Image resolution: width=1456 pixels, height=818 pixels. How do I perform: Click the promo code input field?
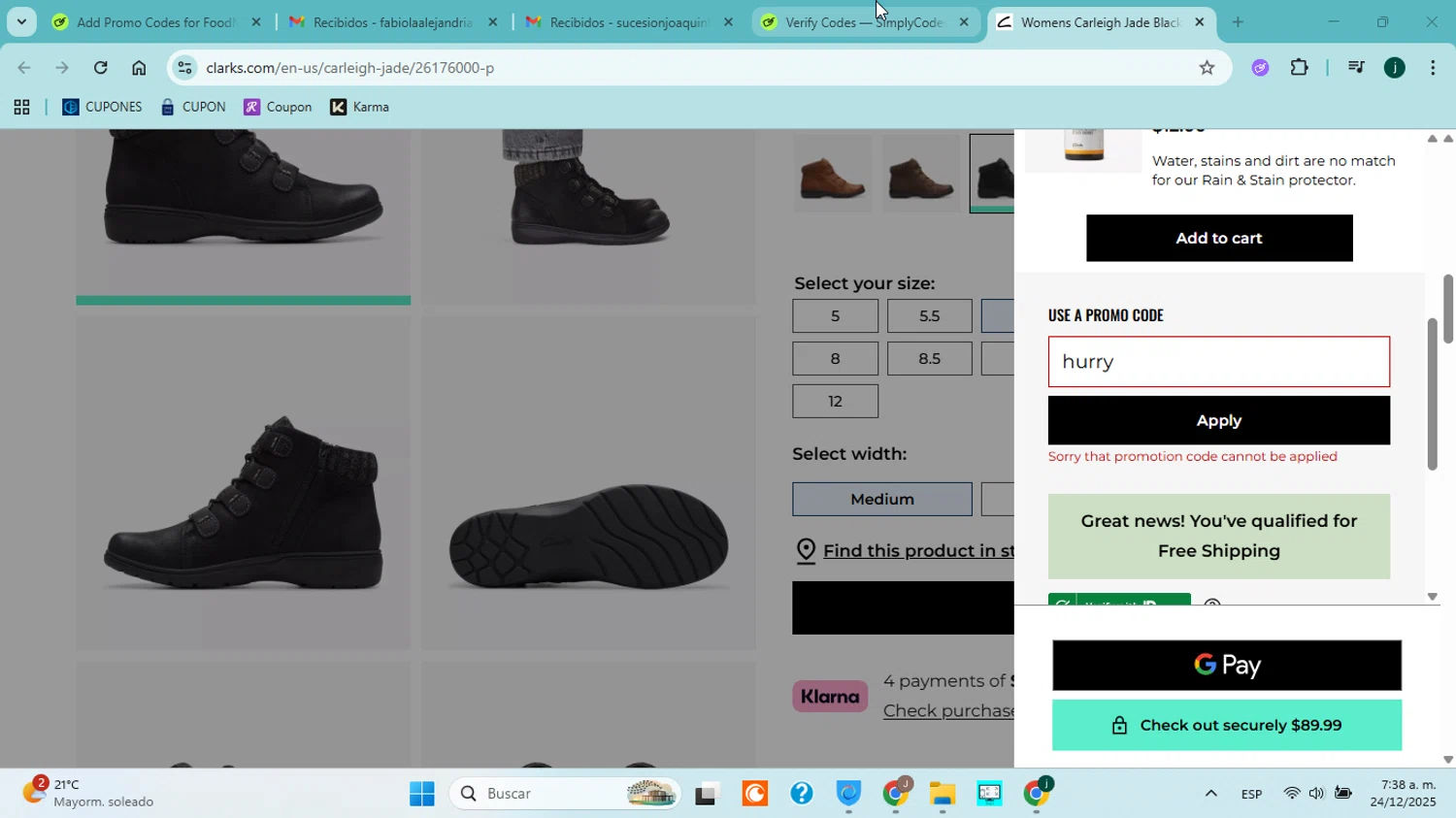point(1219,362)
